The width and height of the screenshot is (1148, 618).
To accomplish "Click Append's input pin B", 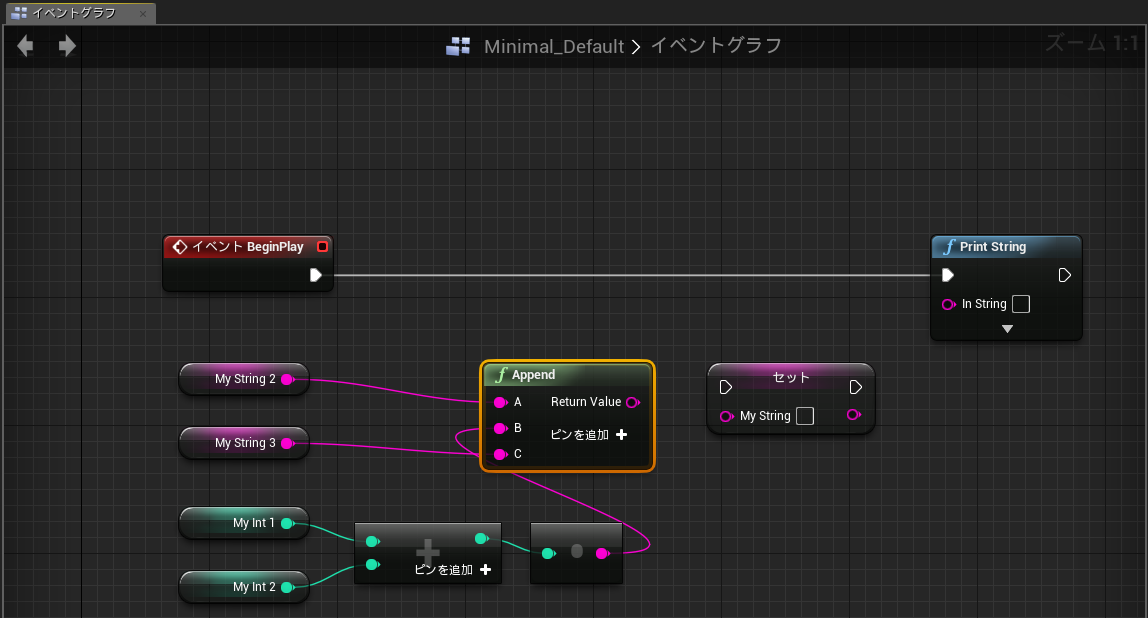I will click(501, 428).
